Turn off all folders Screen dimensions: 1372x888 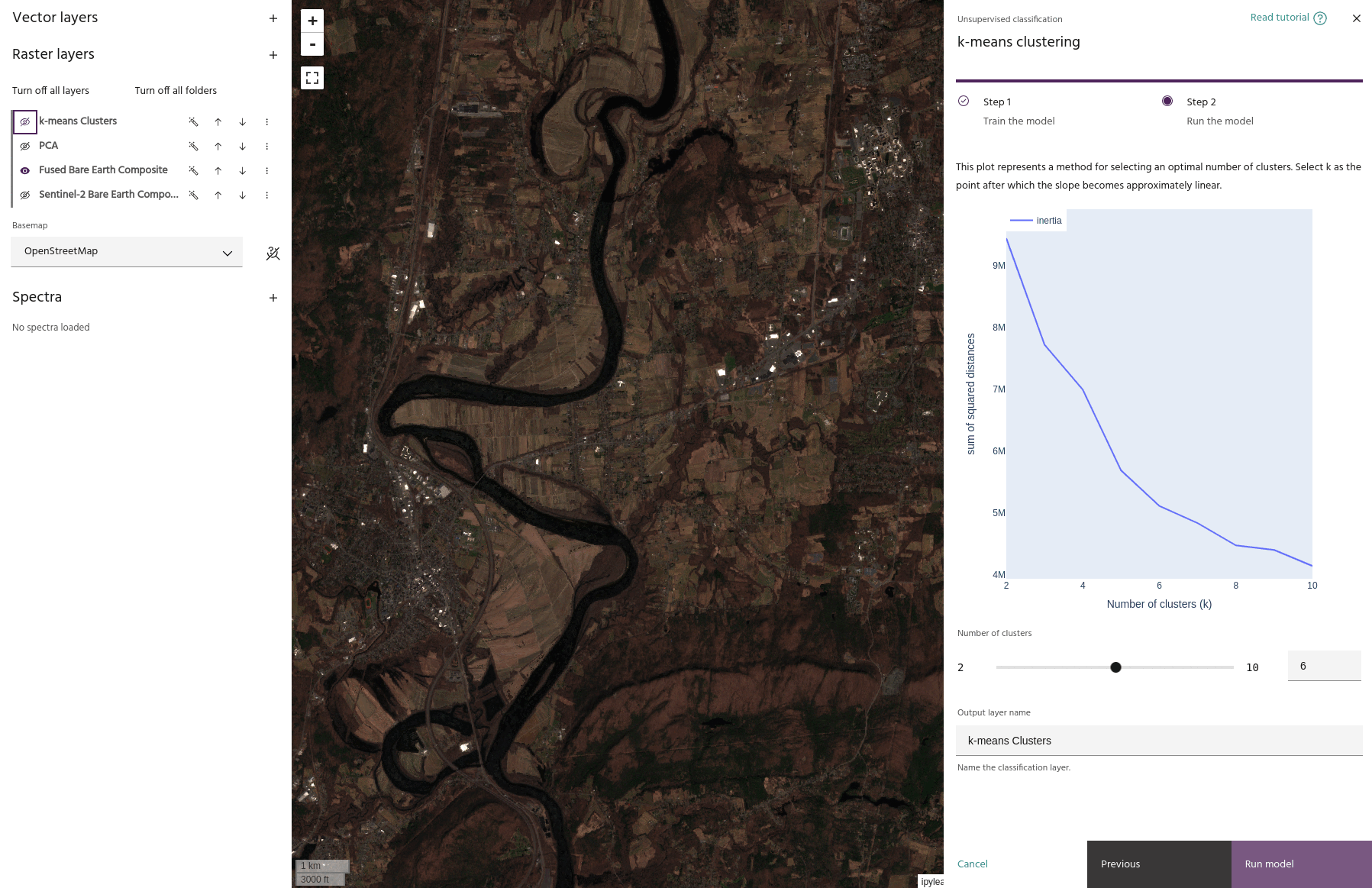[176, 91]
